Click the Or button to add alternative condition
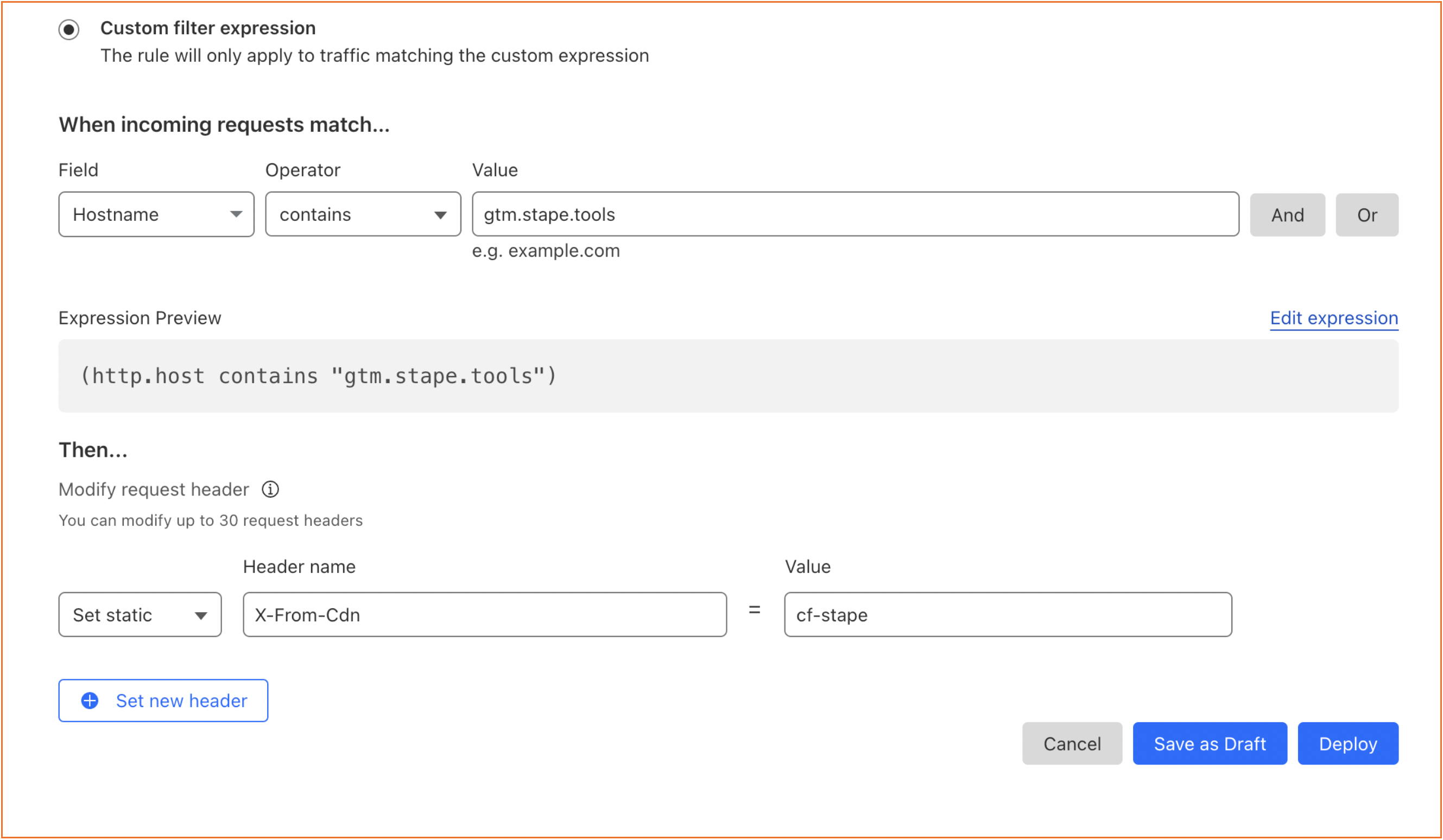The width and height of the screenshot is (1443, 840). (1367, 214)
